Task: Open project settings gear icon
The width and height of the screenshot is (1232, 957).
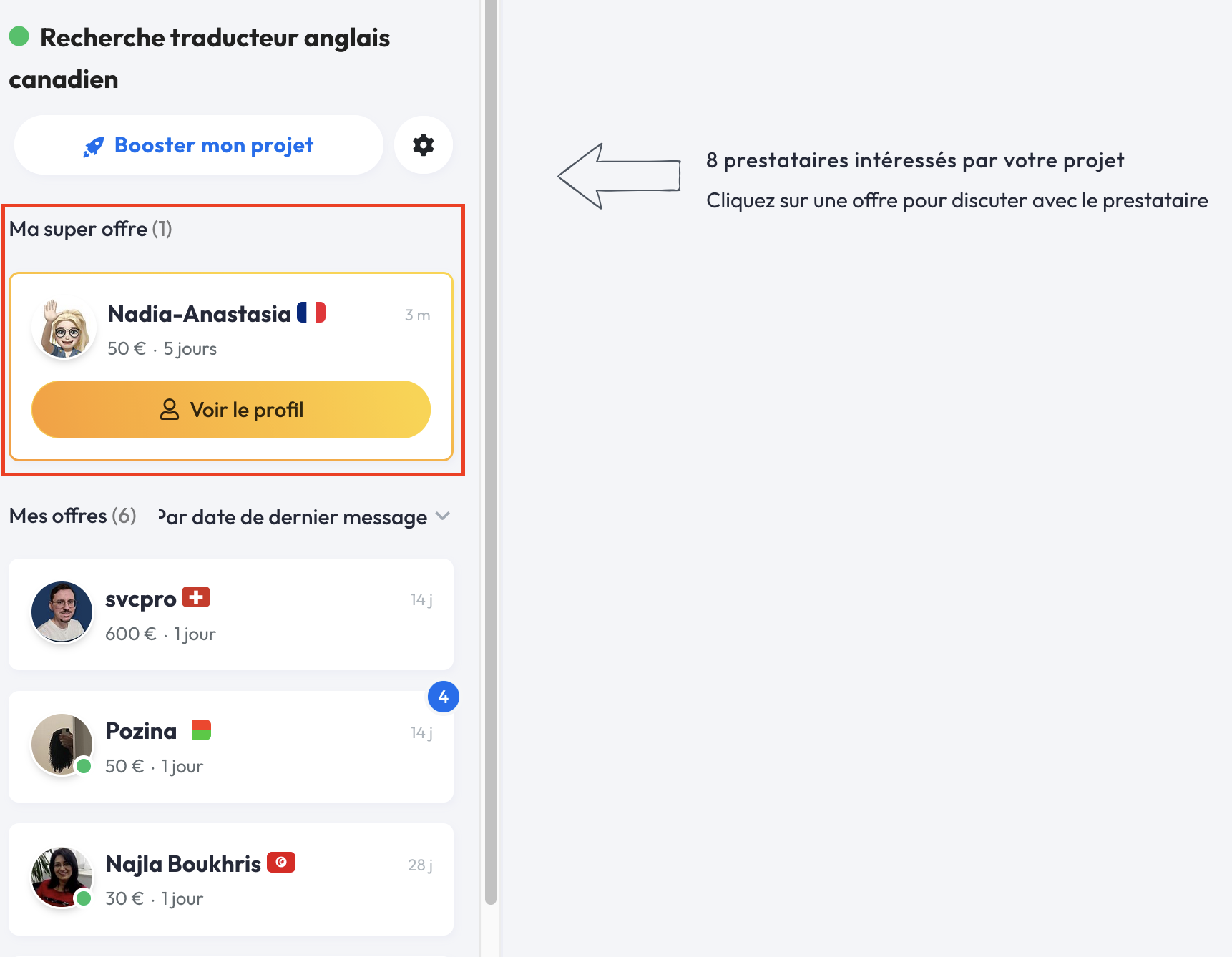Action: click(x=424, y=145)
